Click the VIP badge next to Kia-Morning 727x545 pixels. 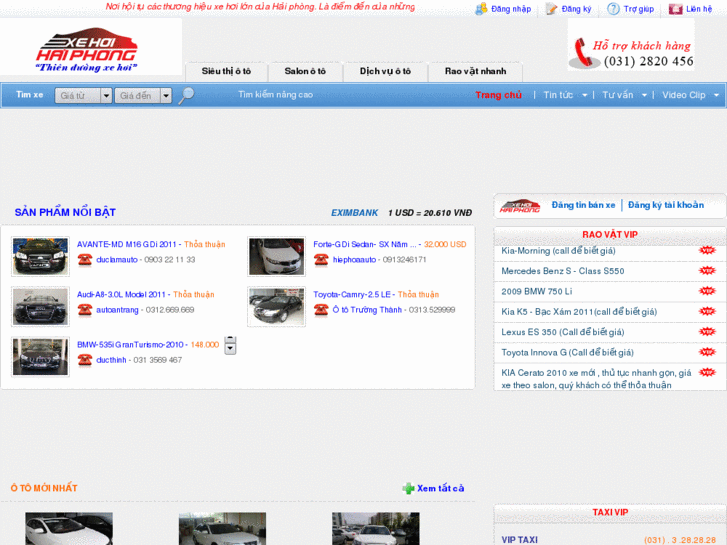[707, 250]
